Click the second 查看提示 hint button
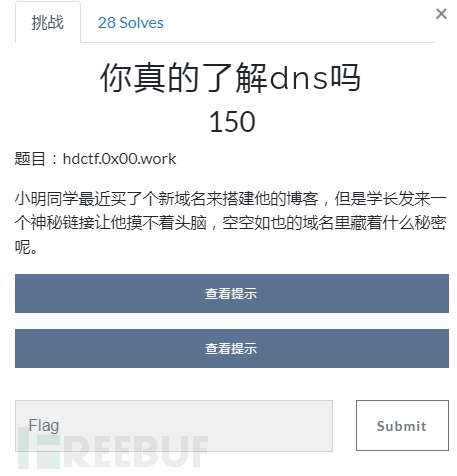457x476 pixels. click(232, 348)
